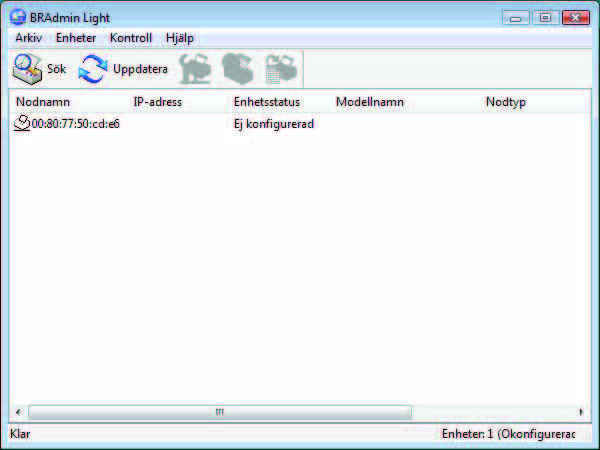The image size is (600, 450).
Task: Click the device icon beside 00:80:77:50:cd:e6
Action: pyautogui.click(x=22, y=123)
